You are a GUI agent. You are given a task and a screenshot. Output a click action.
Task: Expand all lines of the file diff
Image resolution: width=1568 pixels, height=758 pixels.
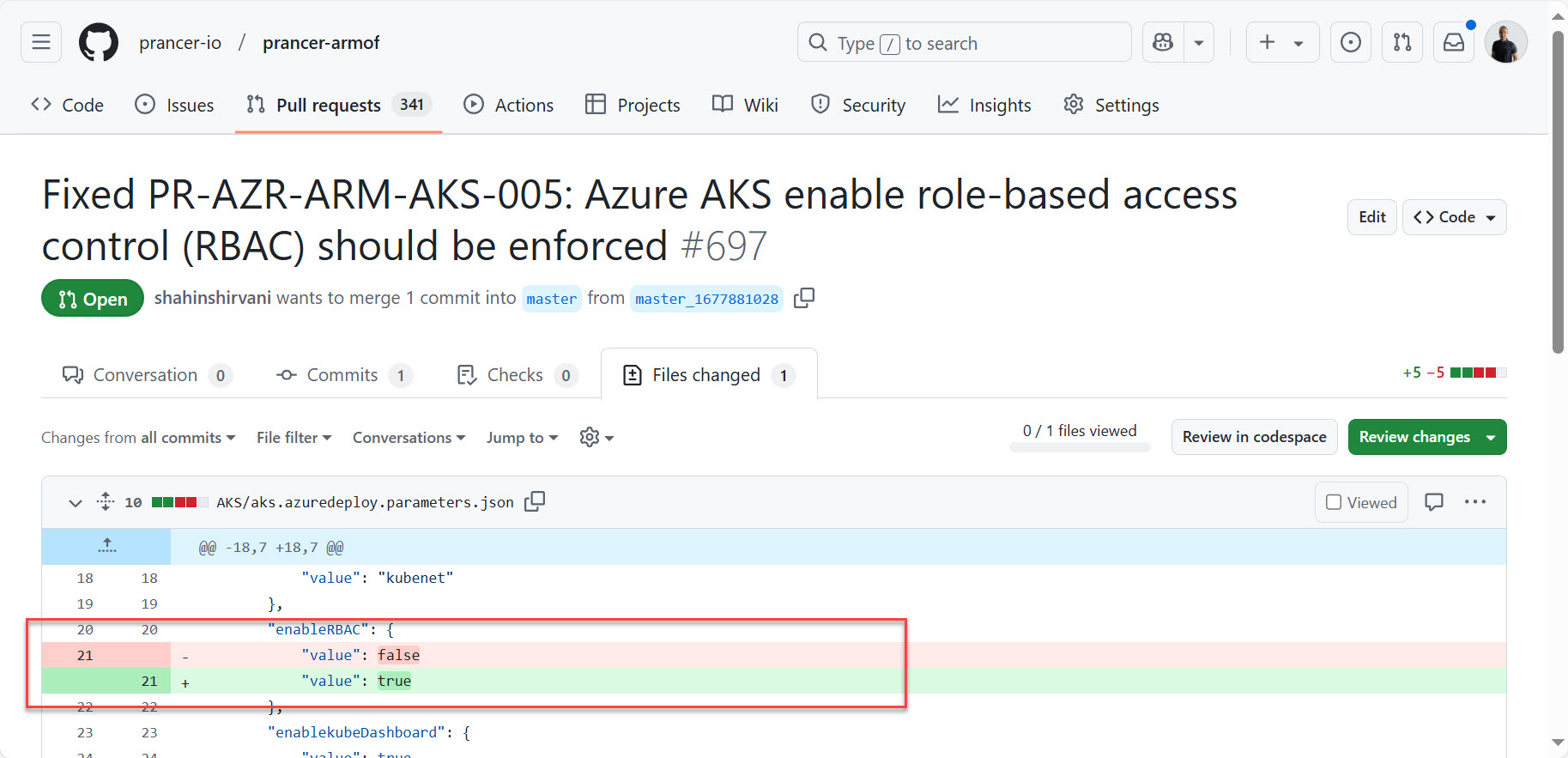pyautogui.click(x=106, y=501)
